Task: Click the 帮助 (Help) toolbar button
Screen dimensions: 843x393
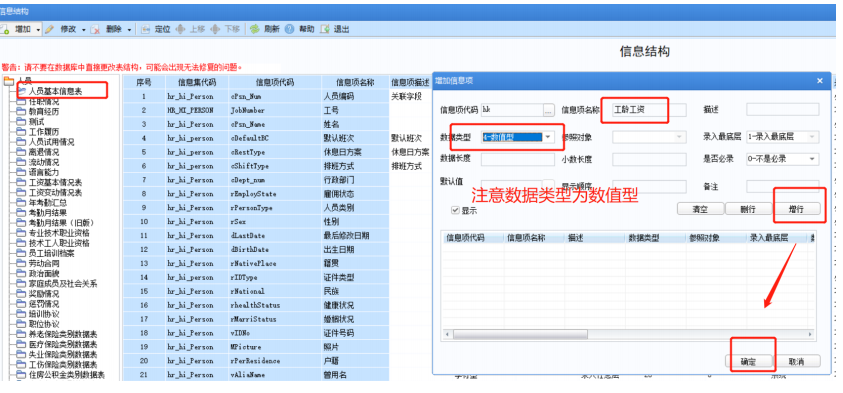Action: (x=300, y=29)
